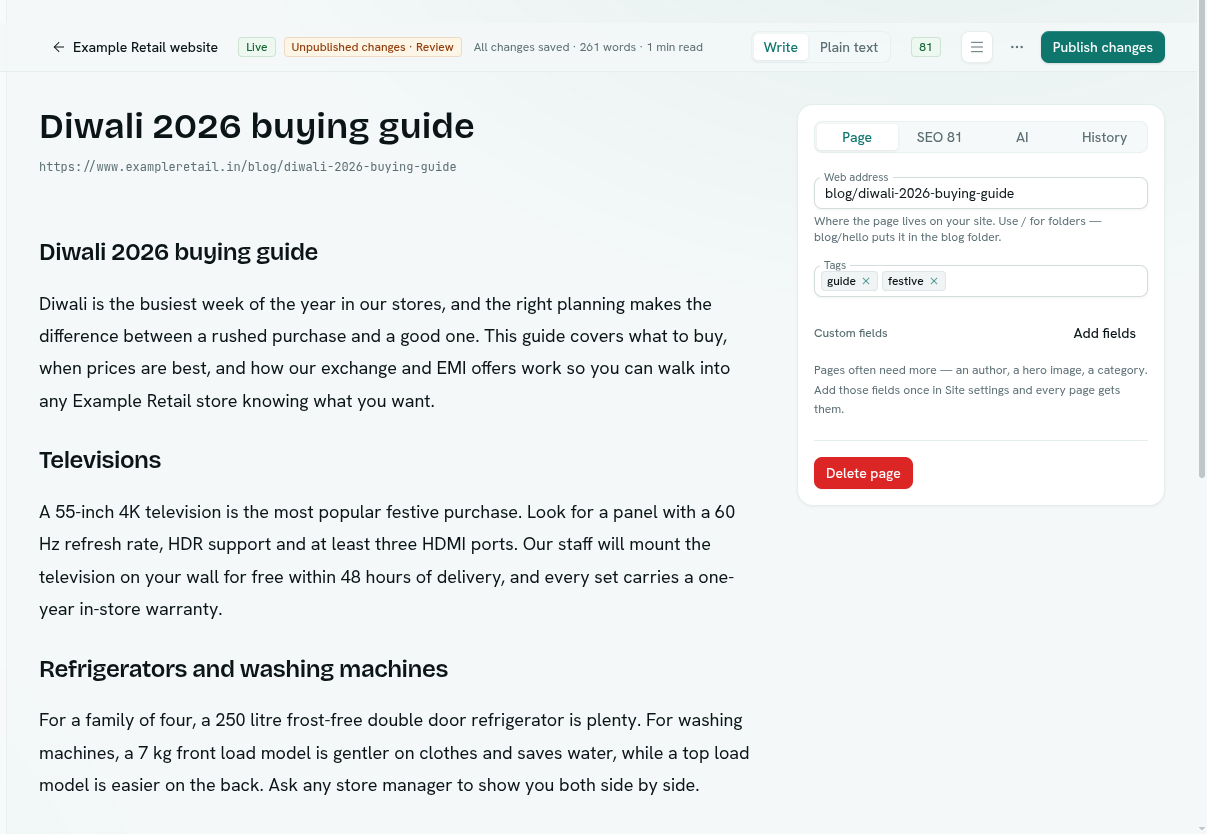
Task: Click the Refrigerators and washing machines heading
Action: tap(244, 668)
